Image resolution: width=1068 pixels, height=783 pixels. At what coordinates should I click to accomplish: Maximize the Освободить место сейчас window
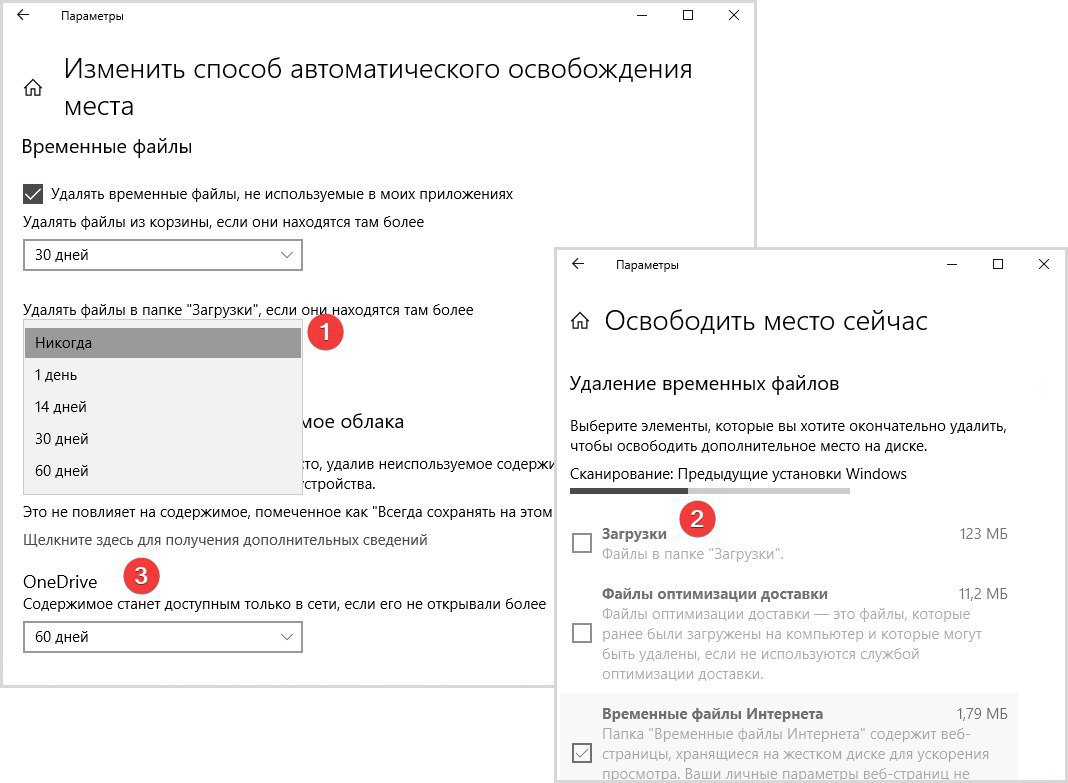point(998,264)
